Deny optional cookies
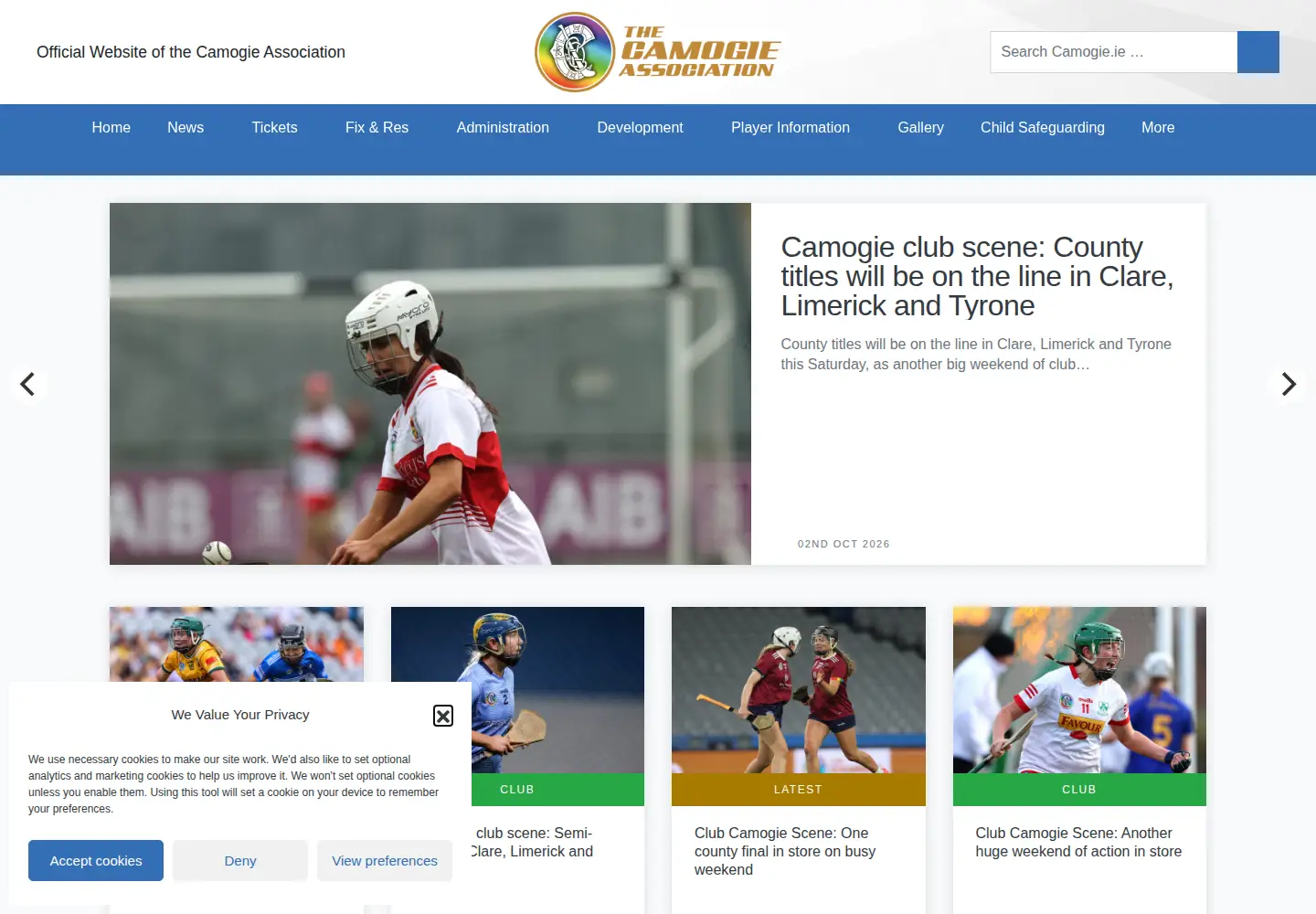 point(240,861)
